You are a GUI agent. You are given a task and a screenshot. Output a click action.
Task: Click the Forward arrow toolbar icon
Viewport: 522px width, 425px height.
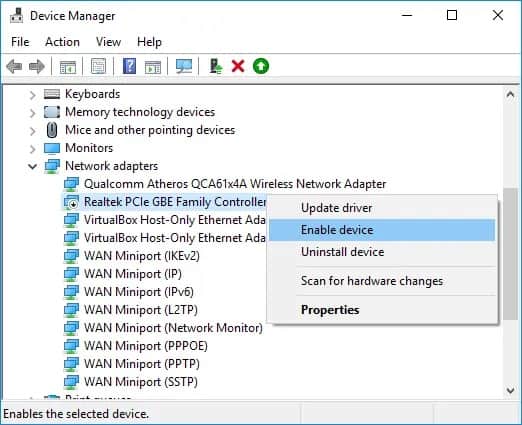[x=37, y=66]
